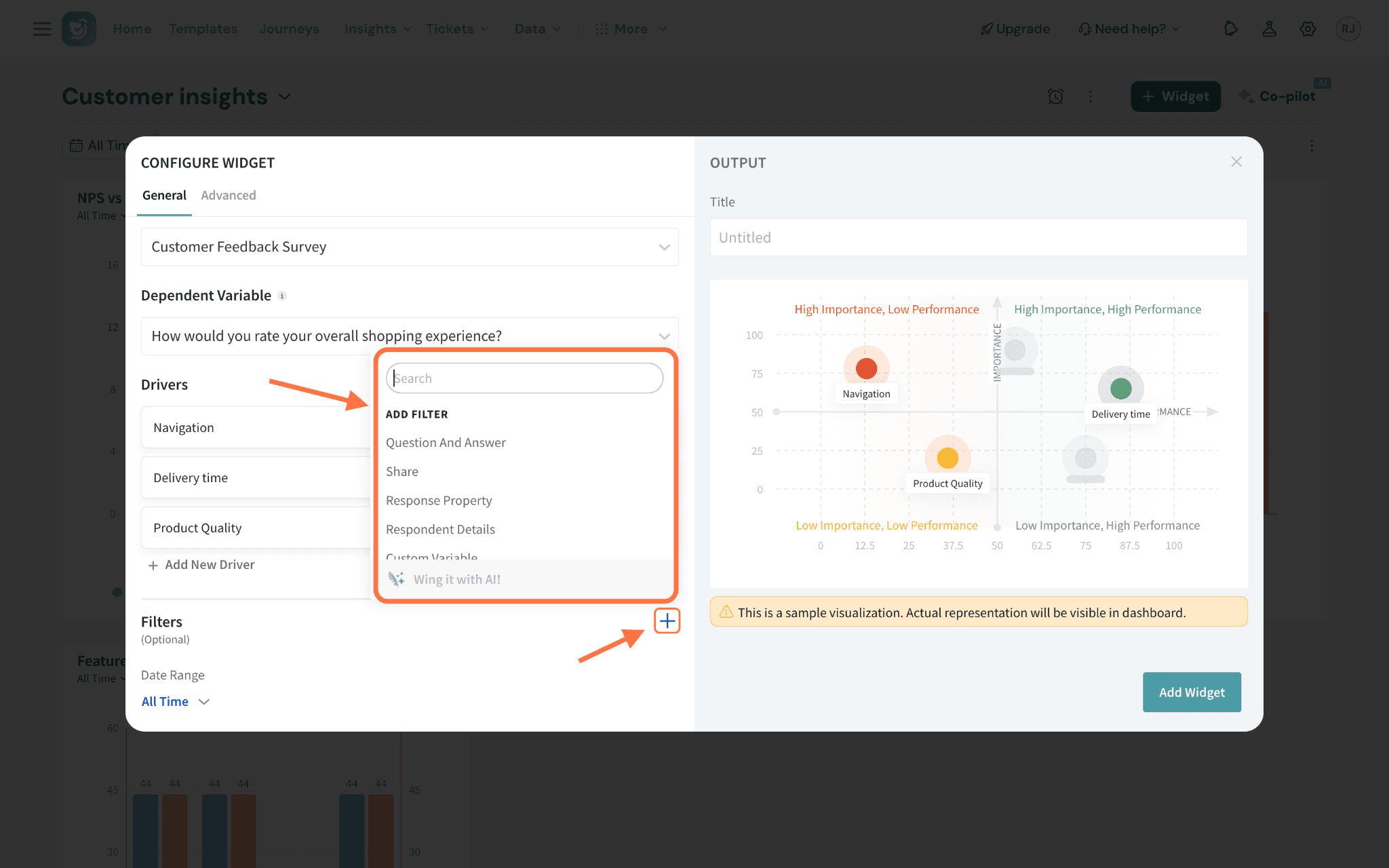Open the hamburger menu icon

(x=42, y=28)
